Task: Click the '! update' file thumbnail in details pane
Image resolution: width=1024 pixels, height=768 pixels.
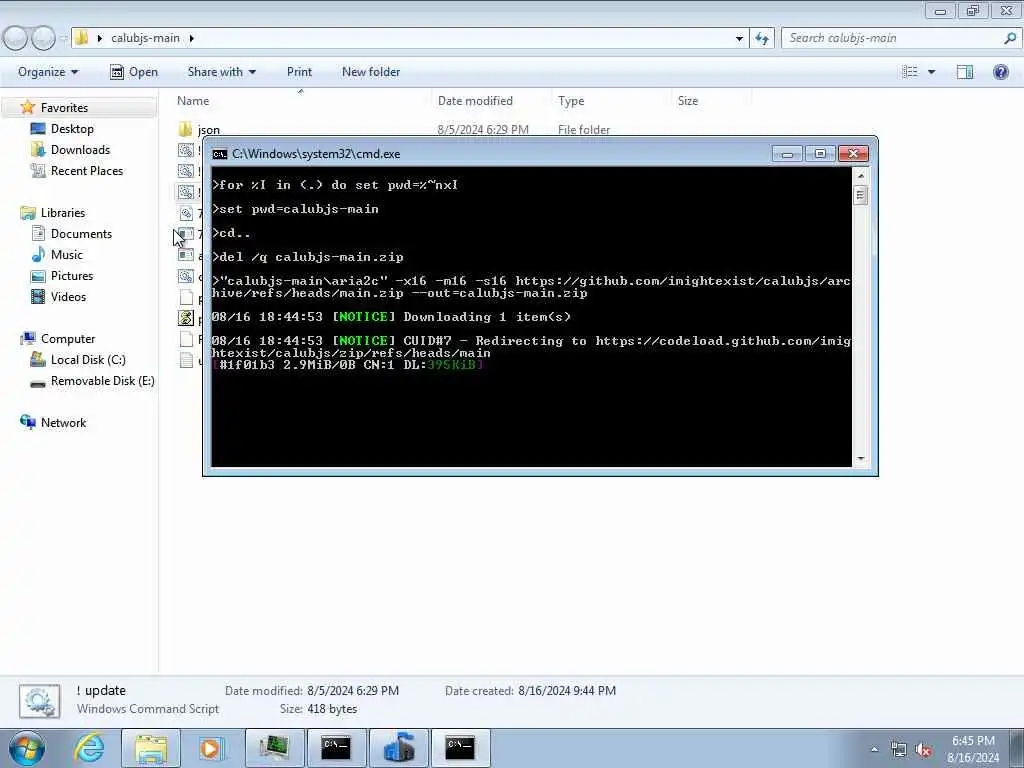Action: (39, 701)
